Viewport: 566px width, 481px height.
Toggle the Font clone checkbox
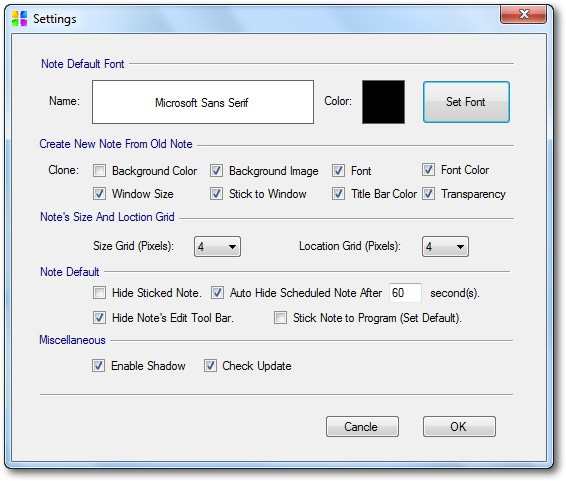[338, 170]
